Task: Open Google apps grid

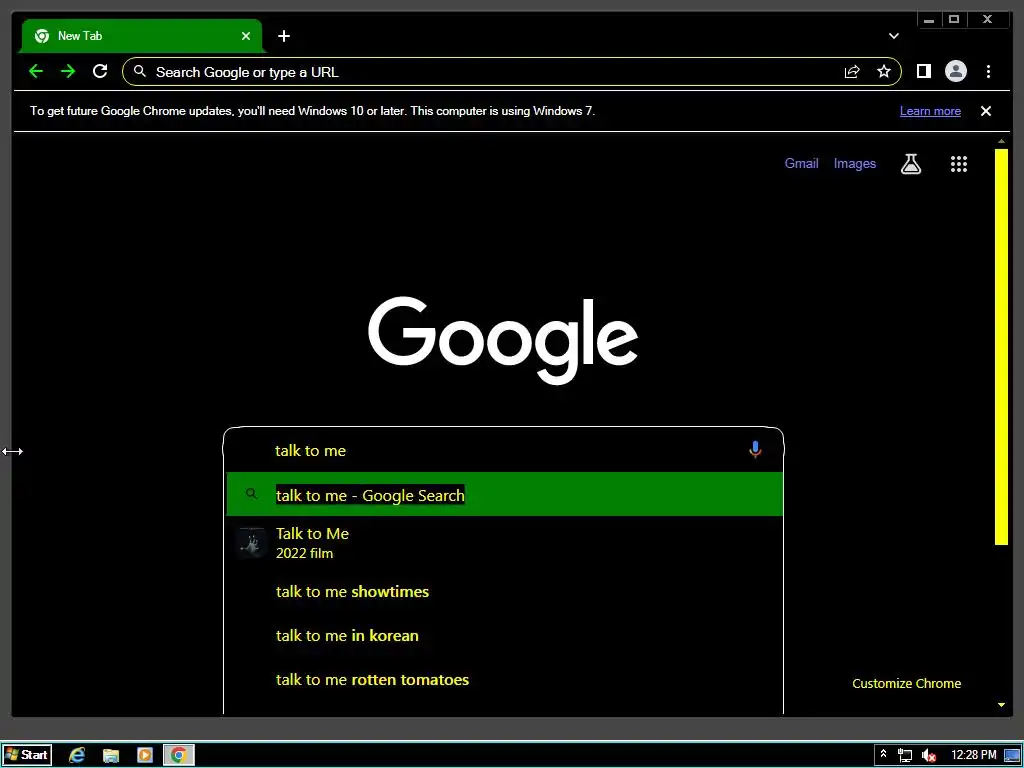Action: 958,164
